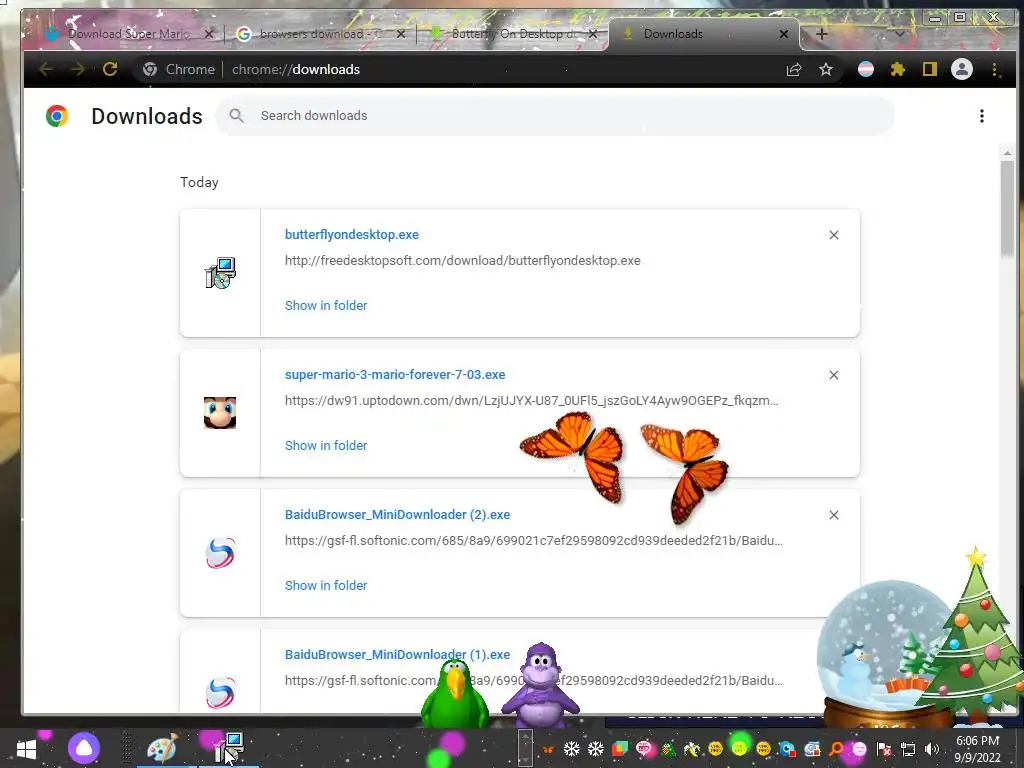Open the Downloads page three-dot menu
This screenshot has width=1024, height=768.
pyautogui.click(x=982, y=116)
